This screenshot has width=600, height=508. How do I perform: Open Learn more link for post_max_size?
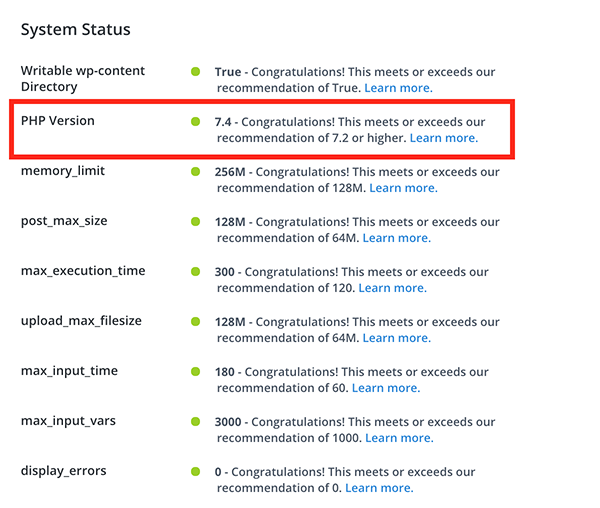[x=397, y=238]
